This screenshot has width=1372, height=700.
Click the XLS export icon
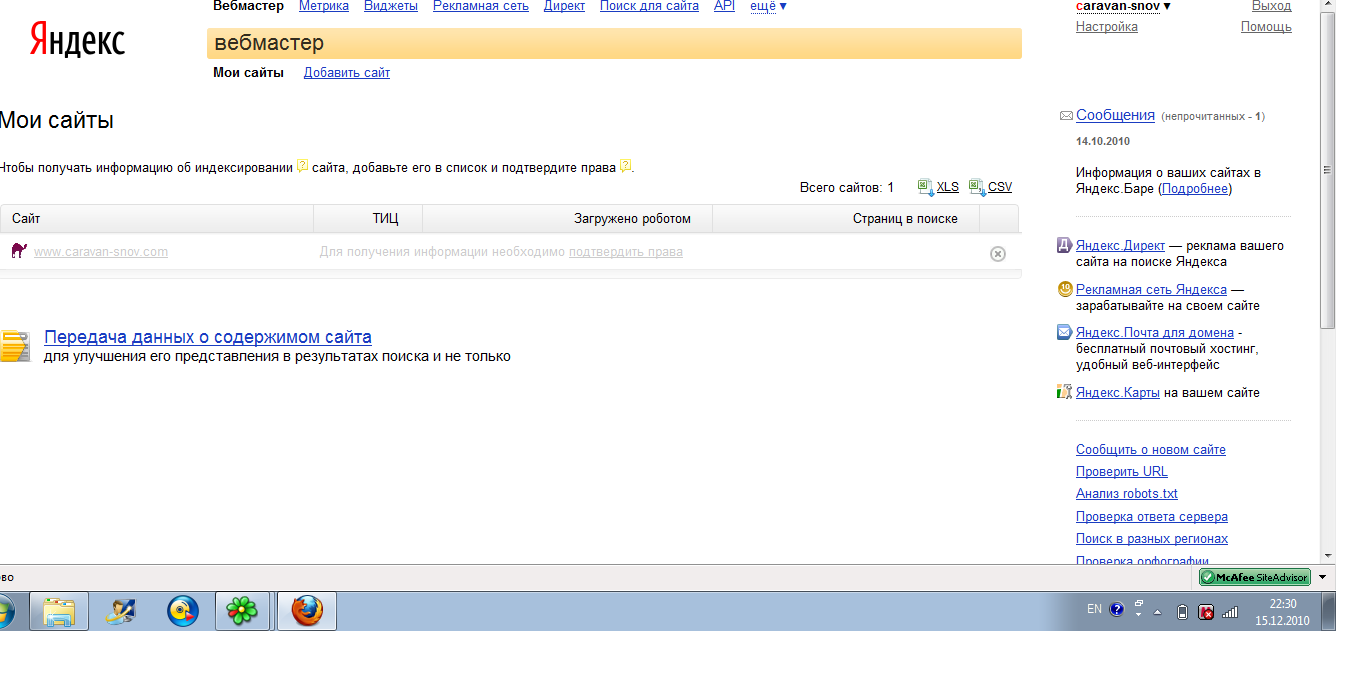pyautogui.click(x=926, y=187)
